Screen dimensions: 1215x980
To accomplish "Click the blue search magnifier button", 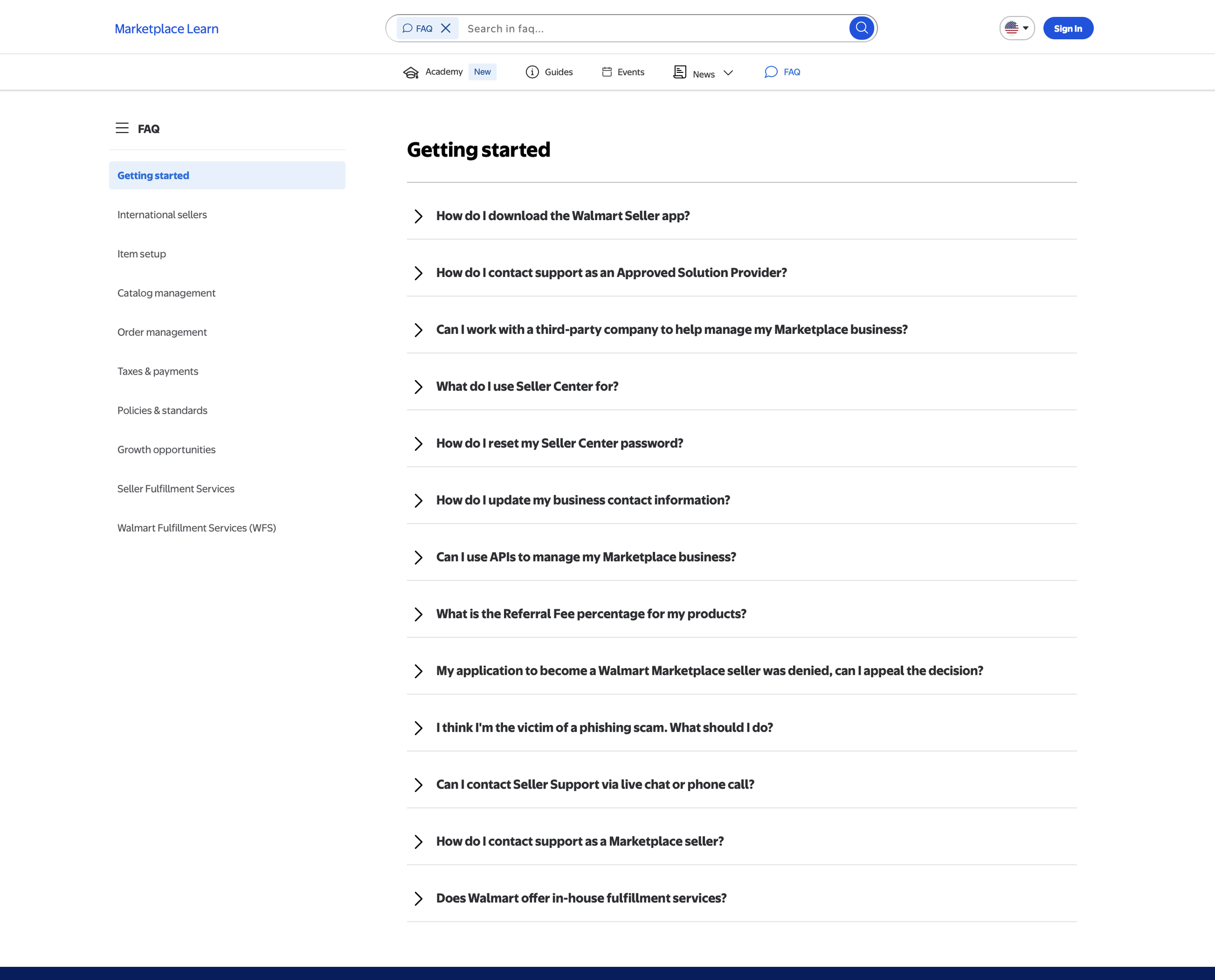I will [861, 28].
